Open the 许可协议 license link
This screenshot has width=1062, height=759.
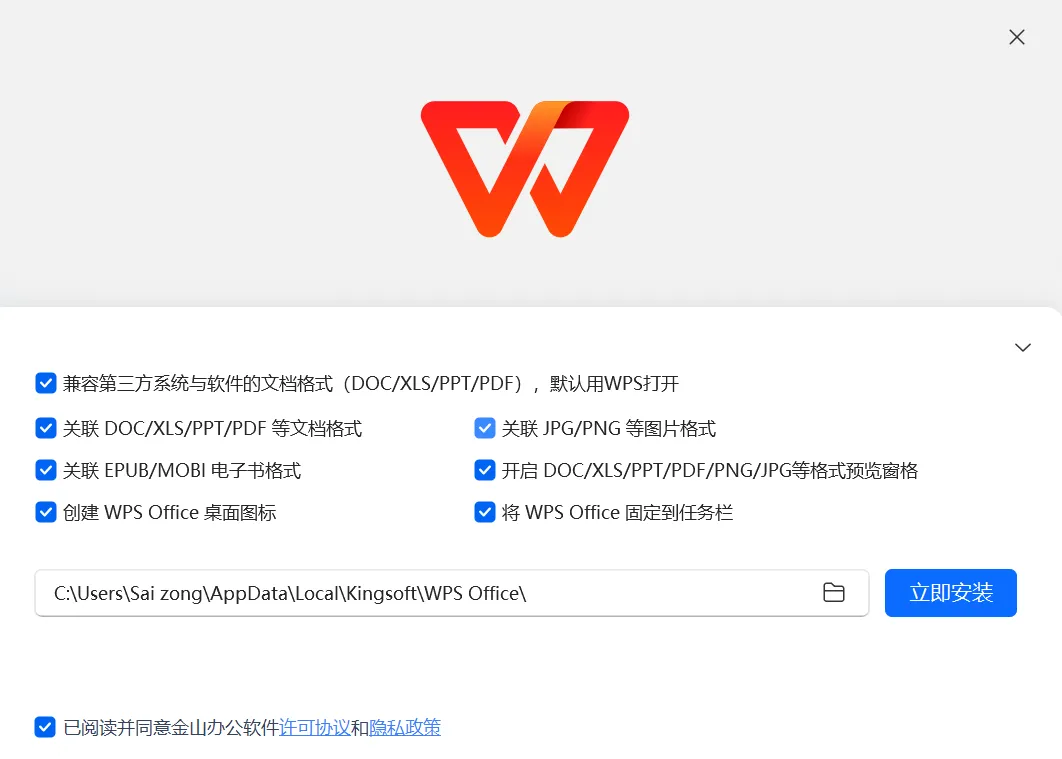(315, 728)
